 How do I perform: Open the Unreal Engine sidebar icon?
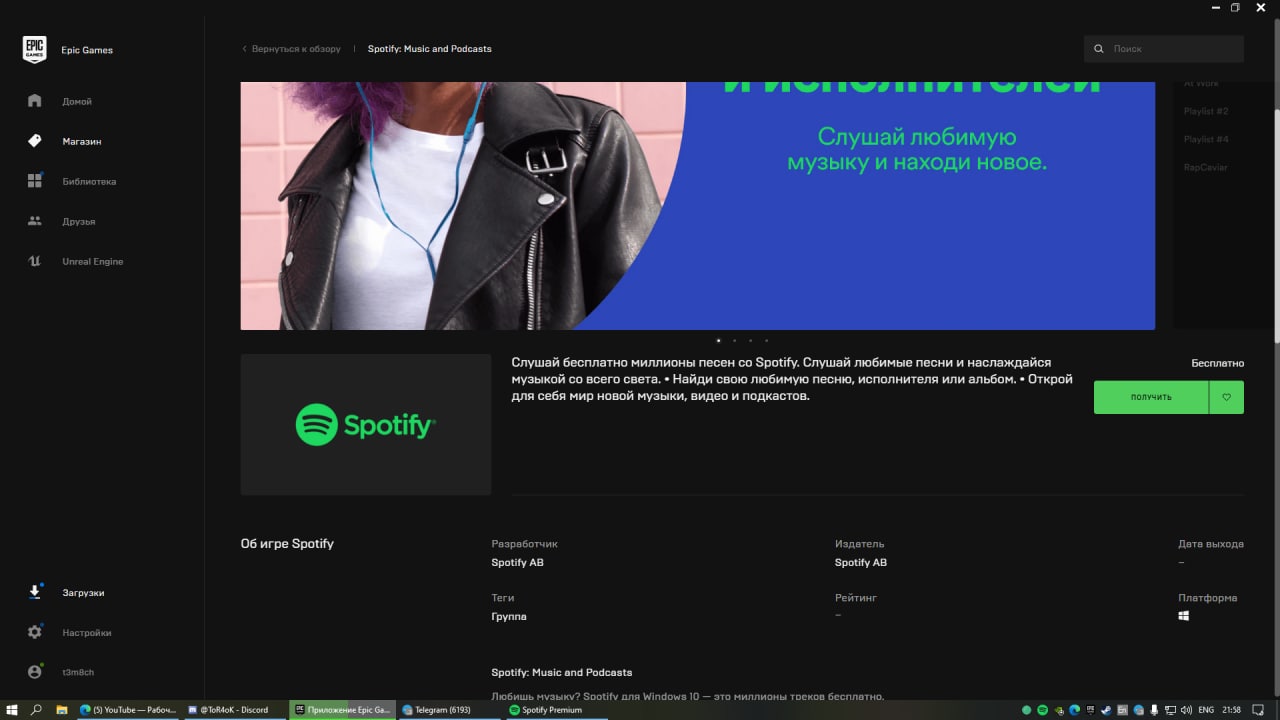coord(35,261)
